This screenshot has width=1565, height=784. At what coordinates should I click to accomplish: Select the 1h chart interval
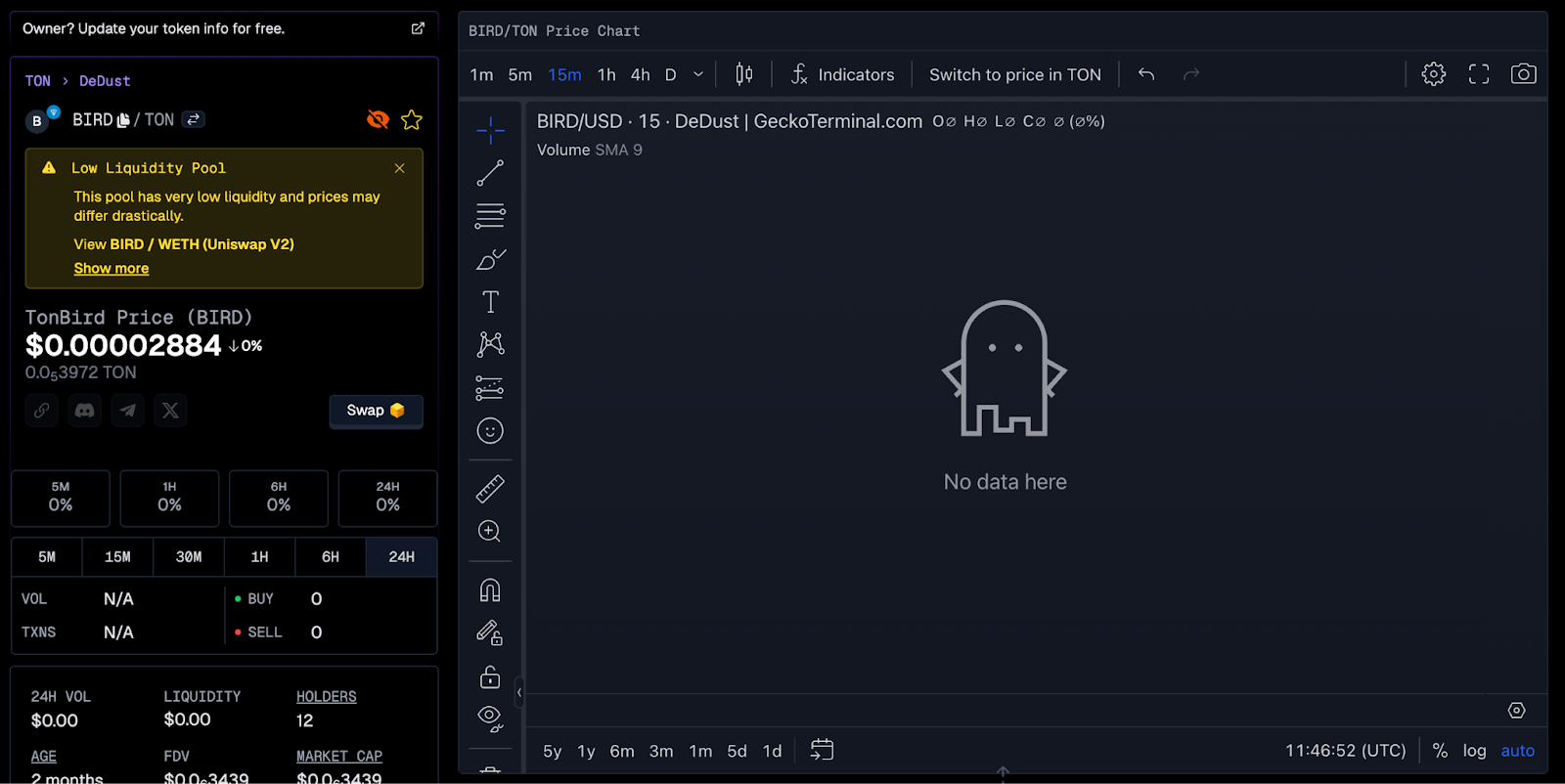[606, 74]
